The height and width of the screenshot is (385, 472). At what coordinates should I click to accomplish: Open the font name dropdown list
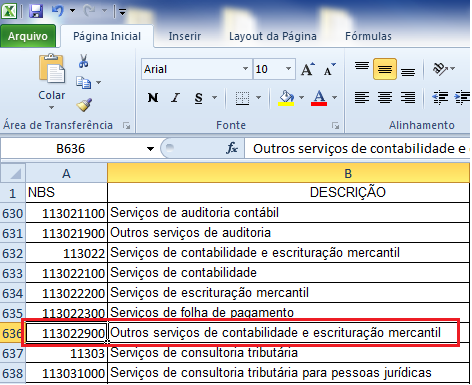[x=246, y=69]
